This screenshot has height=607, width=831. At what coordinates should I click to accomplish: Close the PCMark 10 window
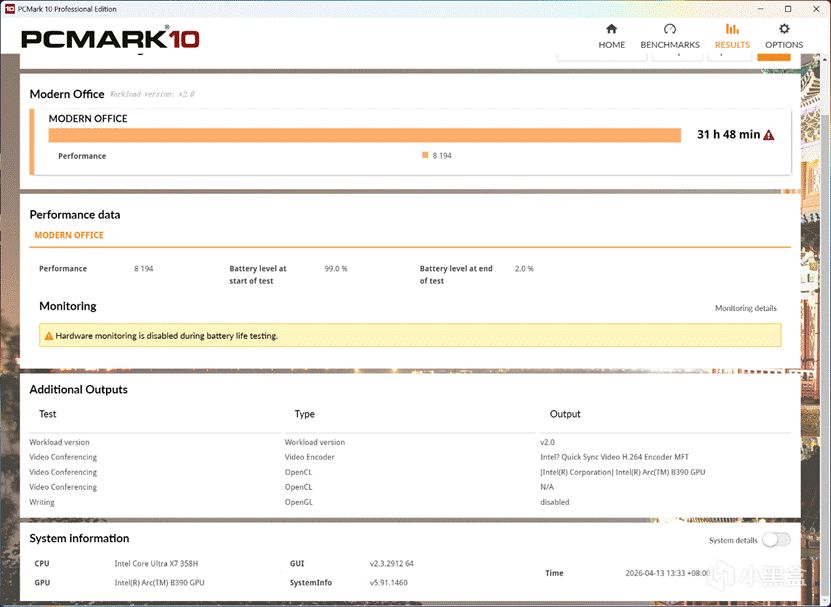pyautogui.click(x=816, y=8)
